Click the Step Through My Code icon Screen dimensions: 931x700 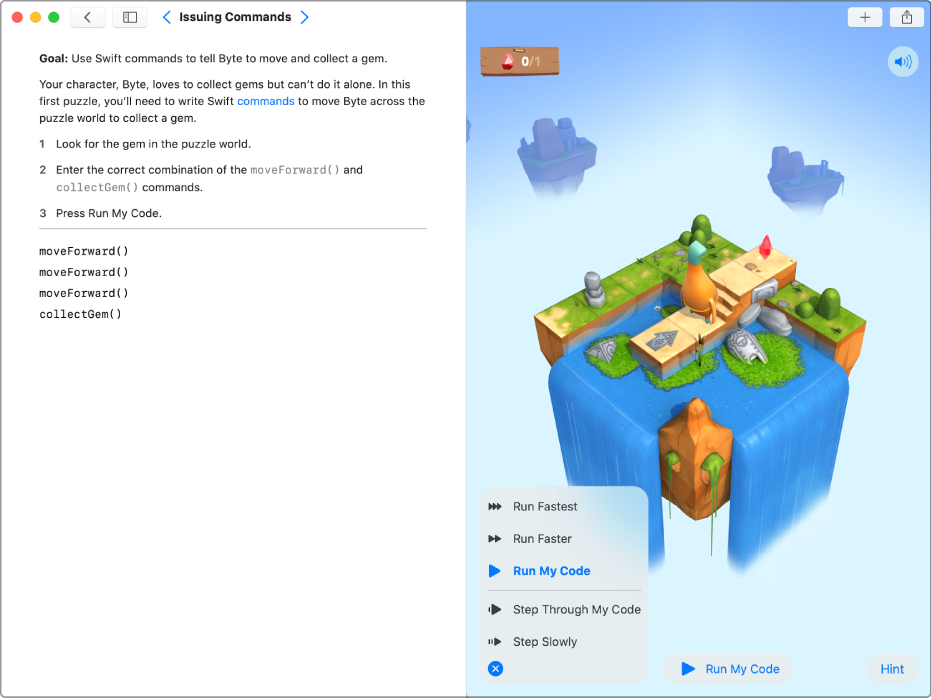pyautogui.click(x=495, y=609)
